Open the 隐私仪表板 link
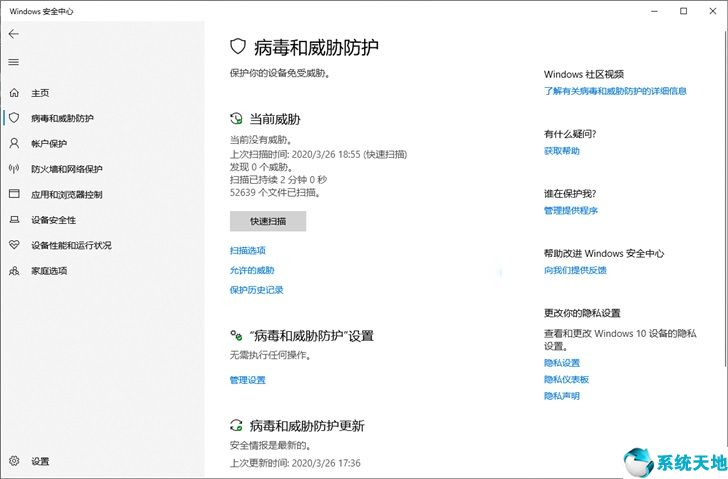Viewport: 728px width, 479px height. (x=566, y=379)
